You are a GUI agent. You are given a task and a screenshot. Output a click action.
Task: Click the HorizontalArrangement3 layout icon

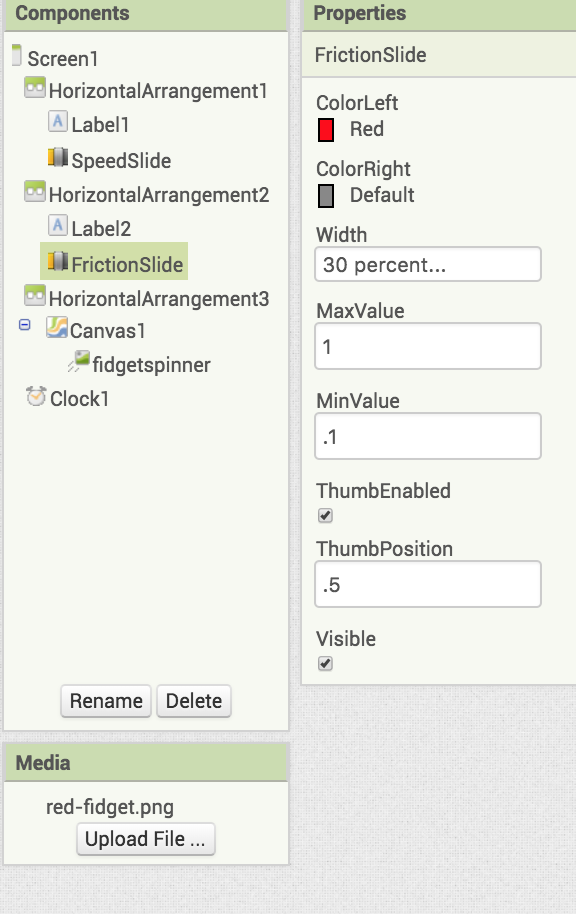[35, 296]
